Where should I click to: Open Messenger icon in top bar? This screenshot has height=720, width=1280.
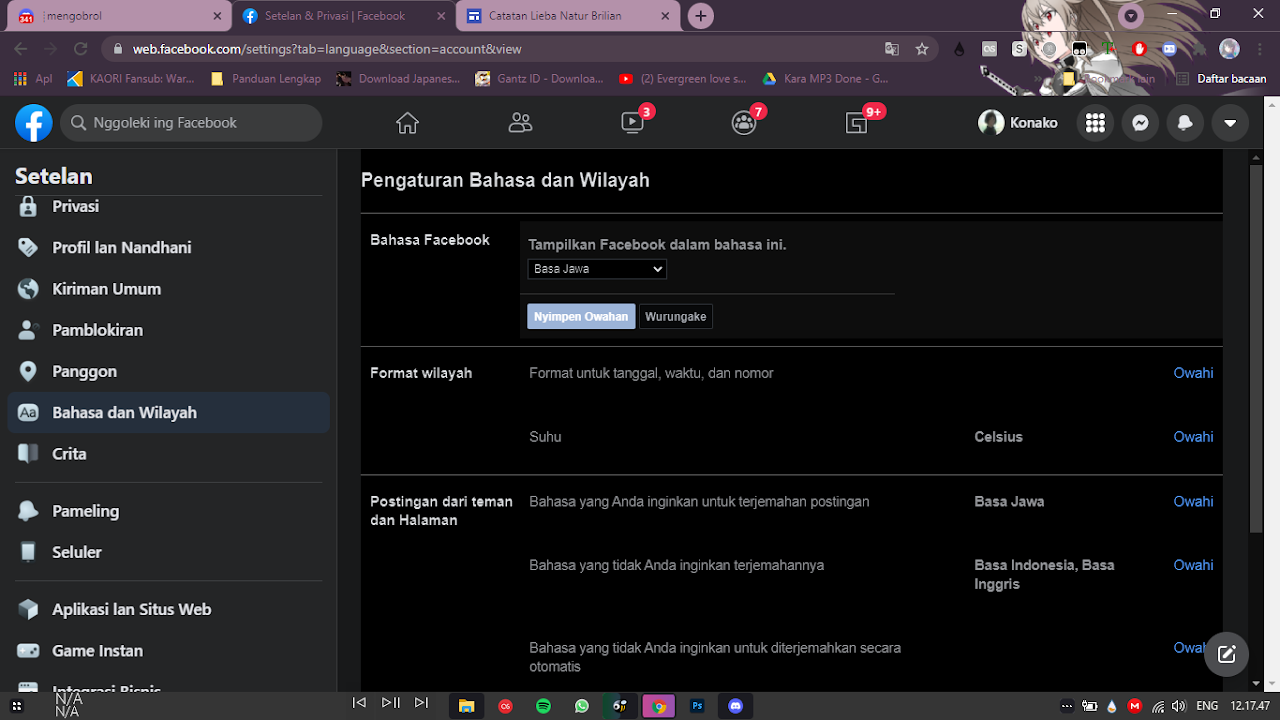(x=1140, y=123)
